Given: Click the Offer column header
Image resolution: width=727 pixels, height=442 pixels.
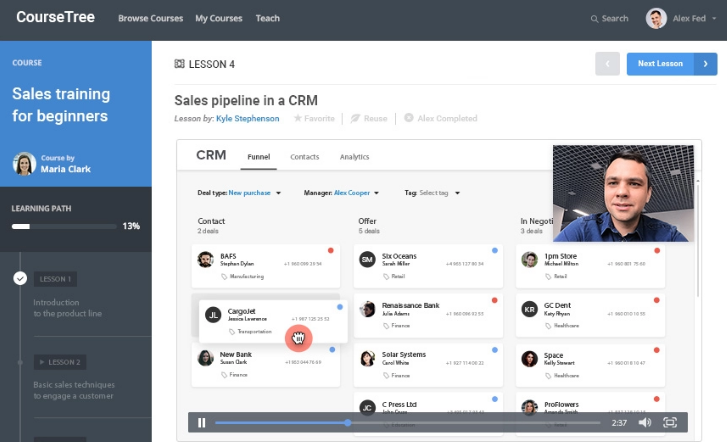Looking at the screenshot, I should coord(367,221).
